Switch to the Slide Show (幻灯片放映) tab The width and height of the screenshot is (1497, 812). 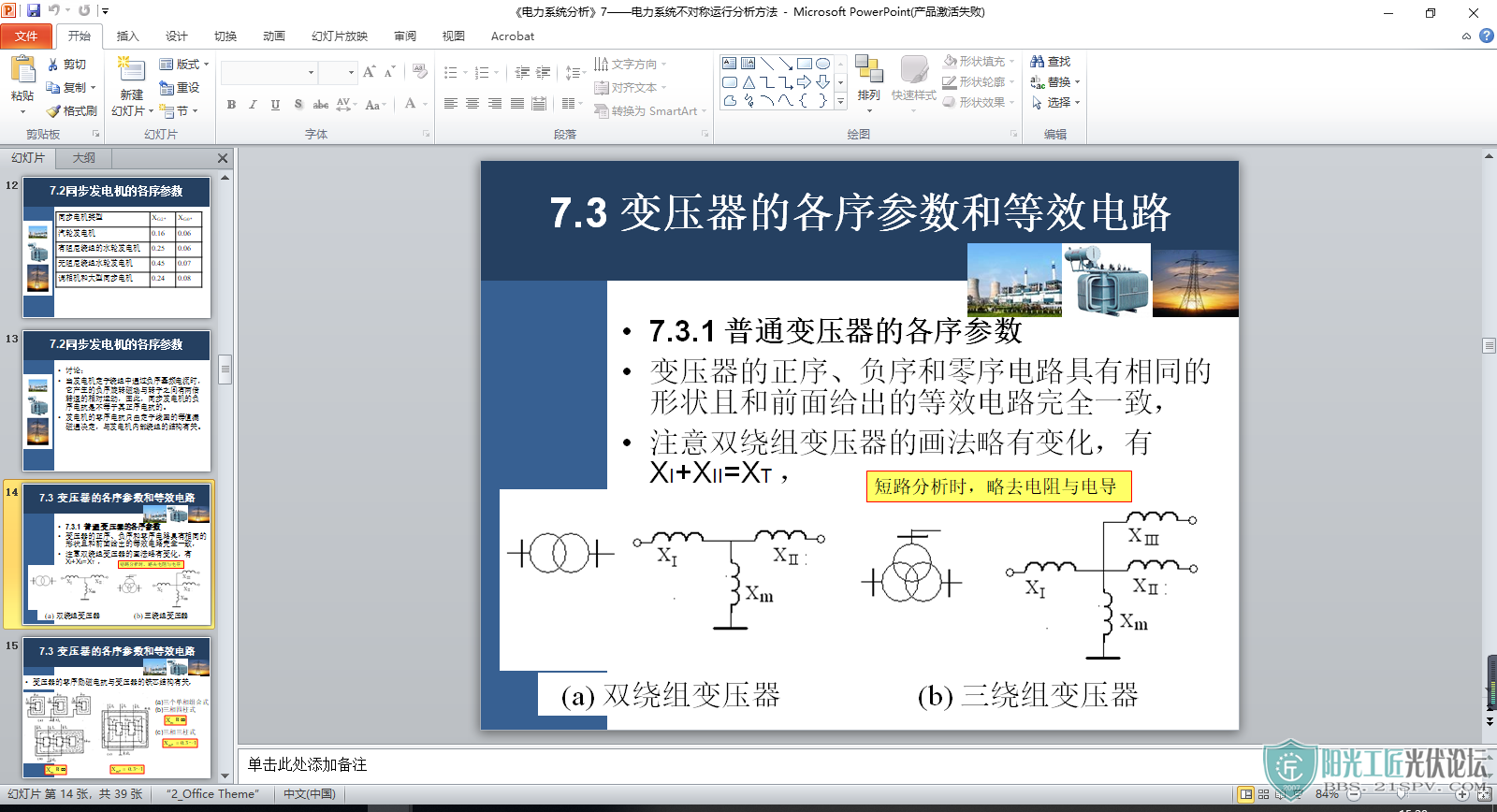click(x=340, y=36)
